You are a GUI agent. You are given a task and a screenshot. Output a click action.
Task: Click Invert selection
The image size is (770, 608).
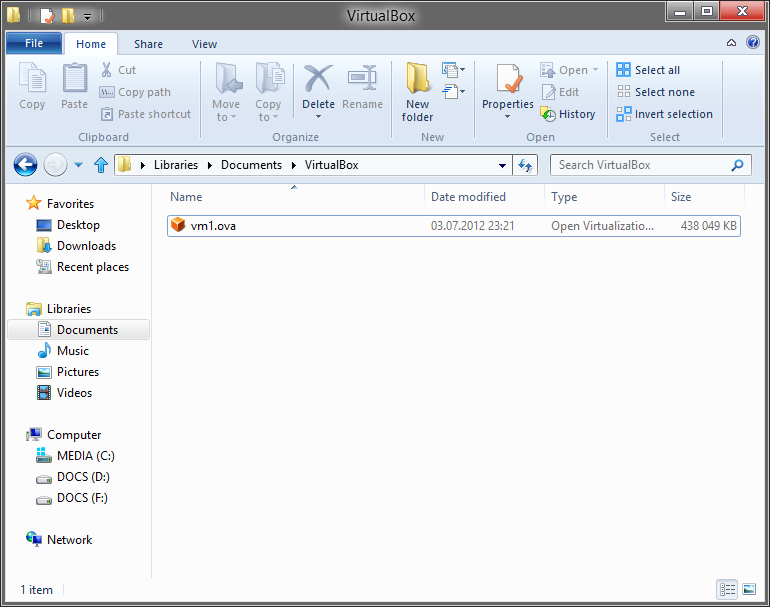pos(664,114)
